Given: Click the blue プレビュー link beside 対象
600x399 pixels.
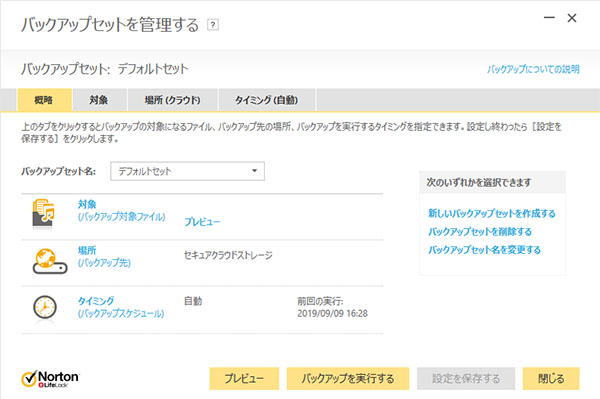Looking at the screenshot, I should (x=202, y=221).
